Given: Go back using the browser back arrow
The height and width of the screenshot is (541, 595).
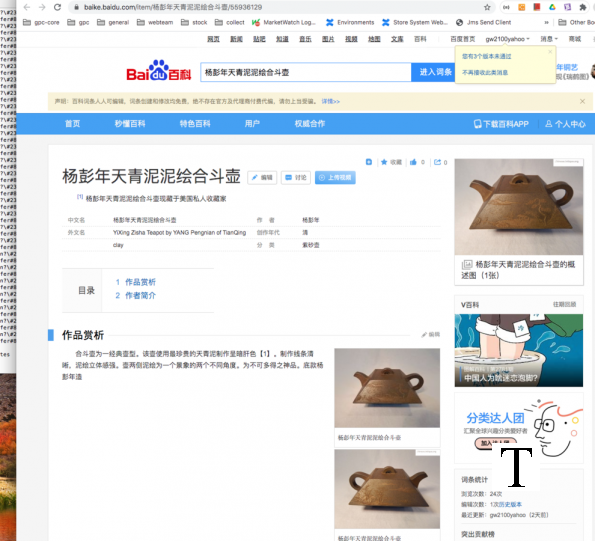Looking at the screenshot, I should tap(27, 7).
